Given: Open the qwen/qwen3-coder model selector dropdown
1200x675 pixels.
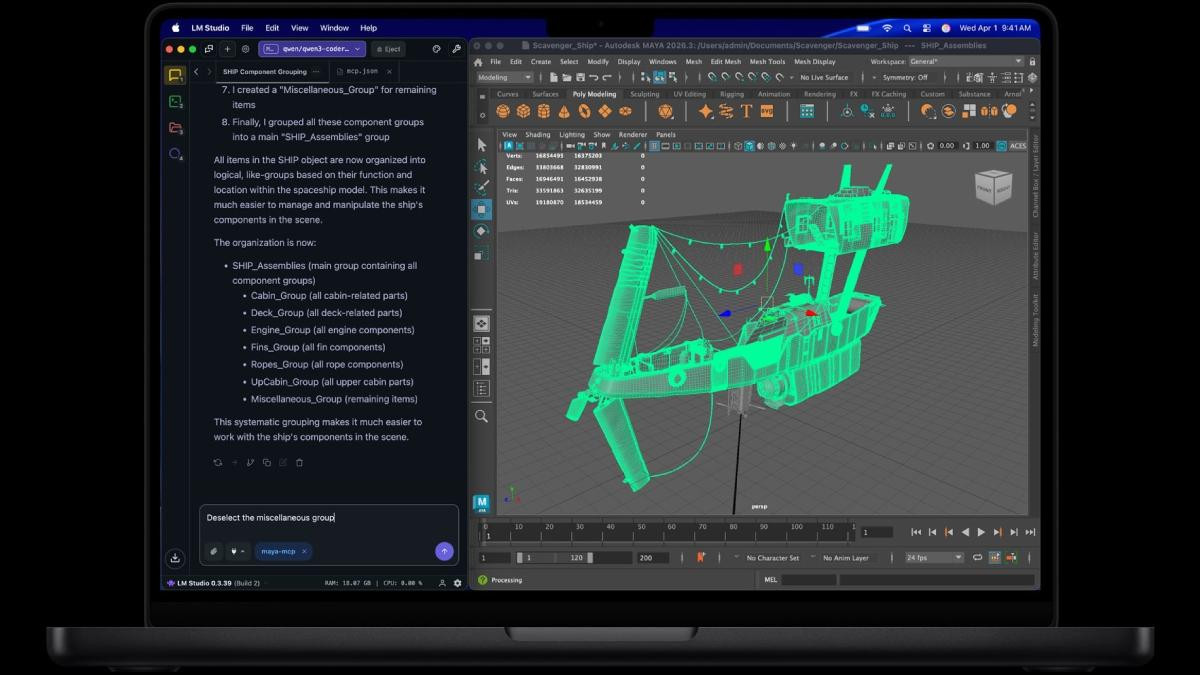Looking at the screenshot, I should tap(312, 48).
